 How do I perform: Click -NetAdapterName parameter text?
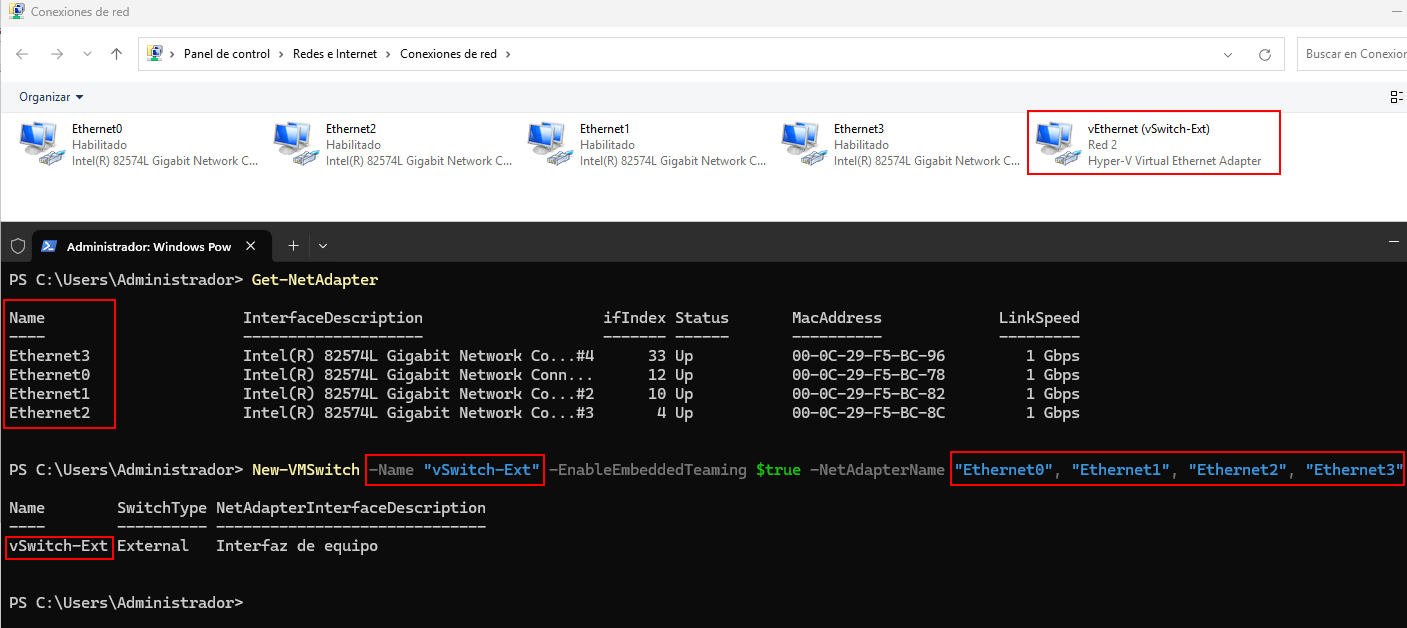coord(877,469)
